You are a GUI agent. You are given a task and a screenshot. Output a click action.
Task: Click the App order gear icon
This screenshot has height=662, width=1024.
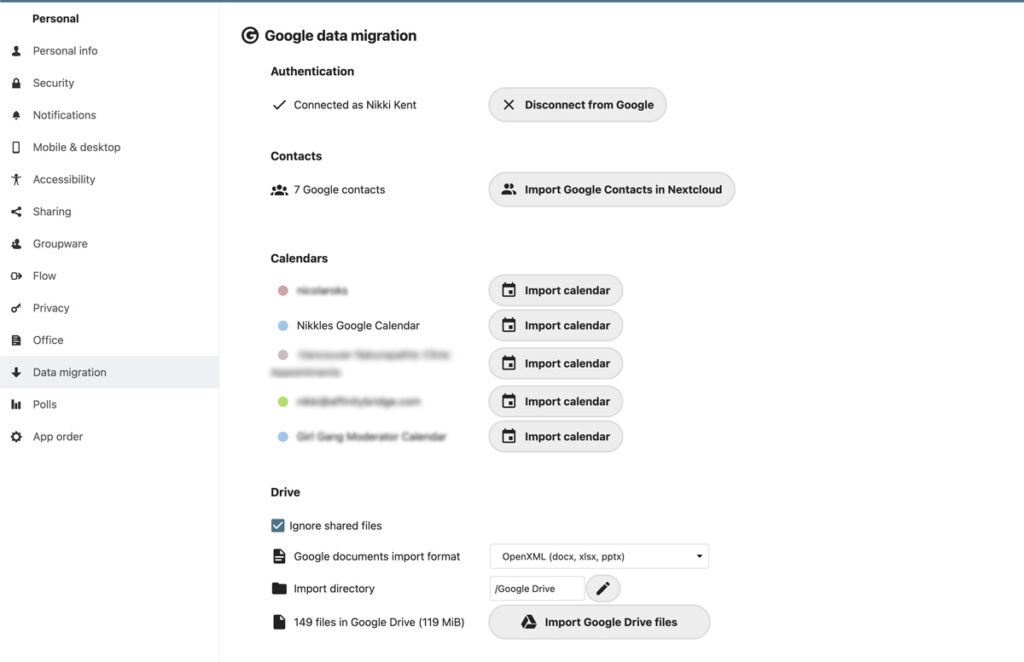tap(14, 436)
